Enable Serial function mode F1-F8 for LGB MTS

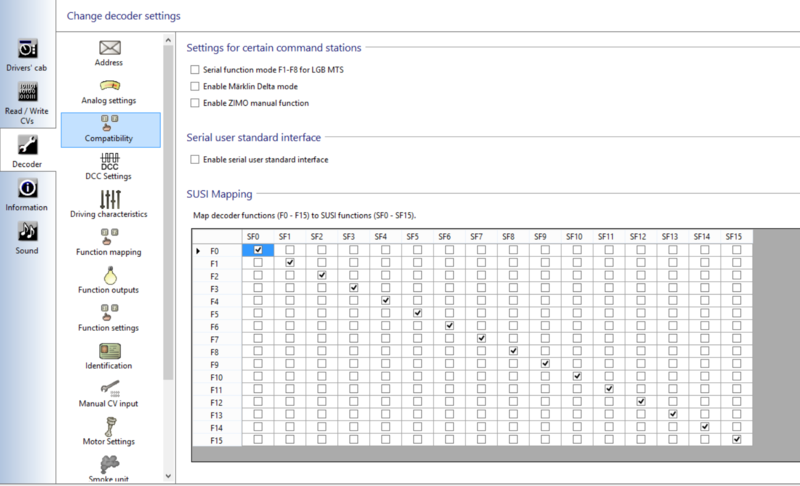click(x=194, y=69)
